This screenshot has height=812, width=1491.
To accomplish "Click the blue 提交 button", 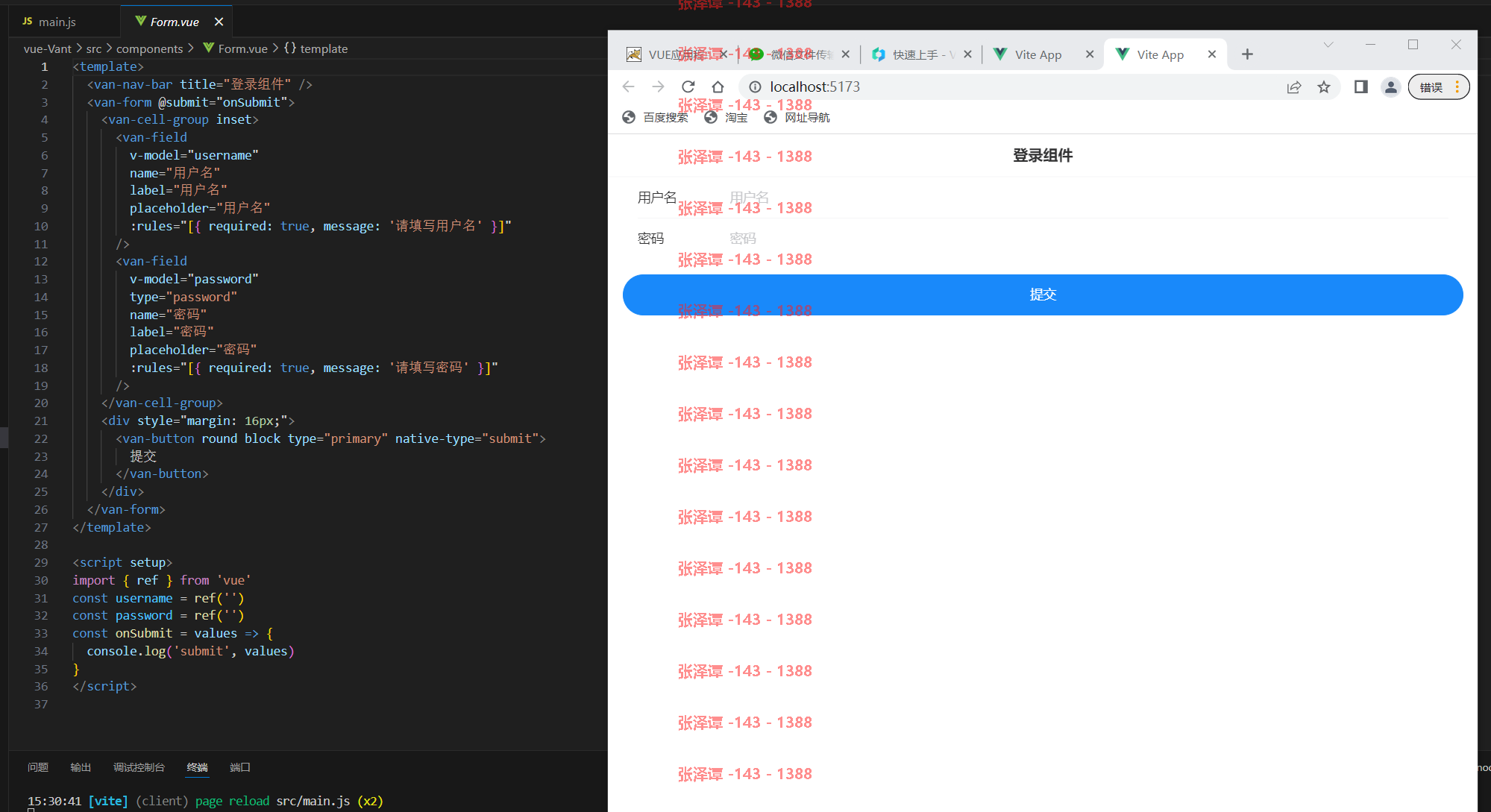I will (x=1043, y=295).
